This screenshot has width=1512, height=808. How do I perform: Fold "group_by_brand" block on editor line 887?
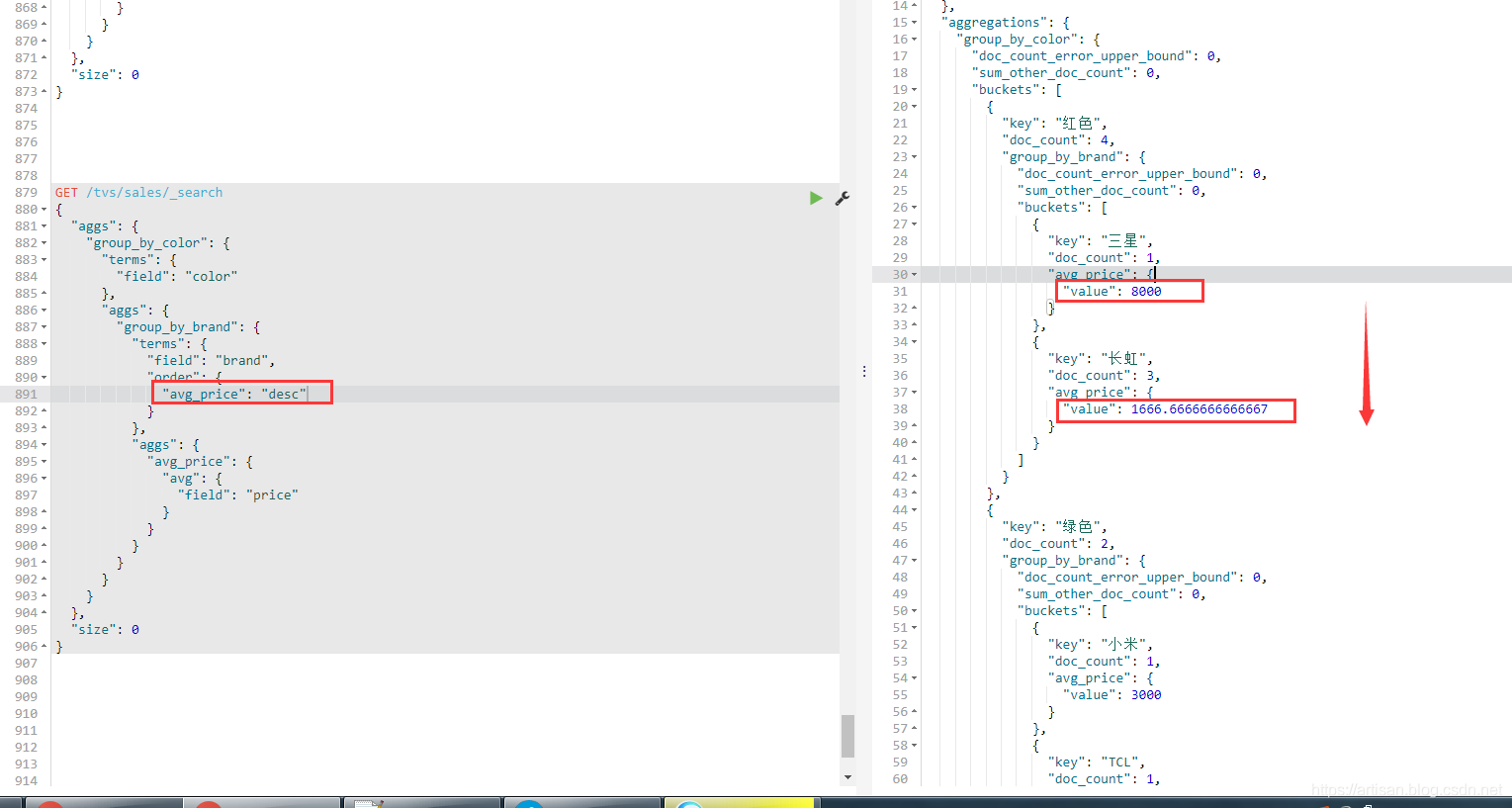pos(44,327)
